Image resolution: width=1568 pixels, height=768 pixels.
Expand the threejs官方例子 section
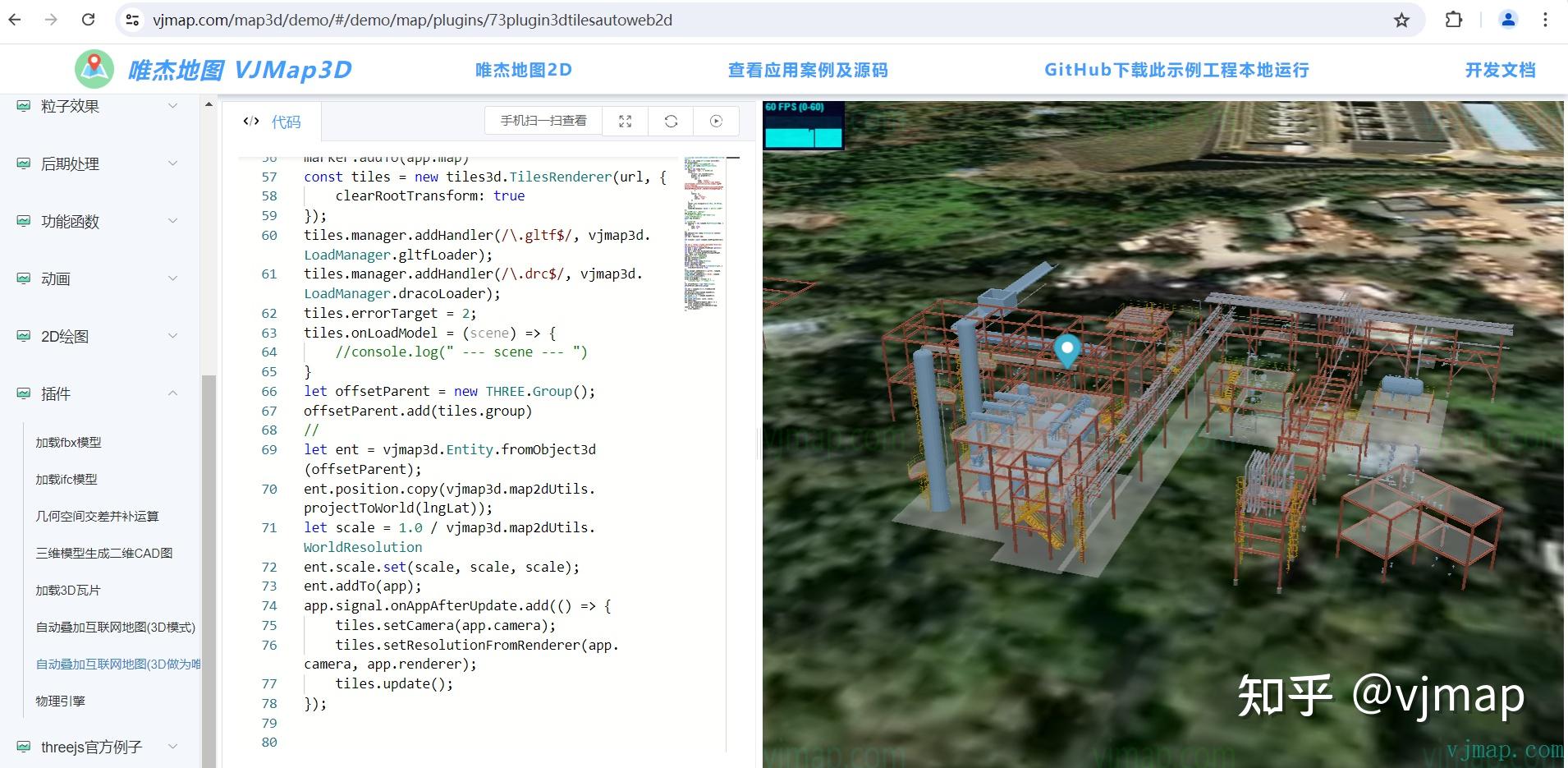[x=172, y=746]
